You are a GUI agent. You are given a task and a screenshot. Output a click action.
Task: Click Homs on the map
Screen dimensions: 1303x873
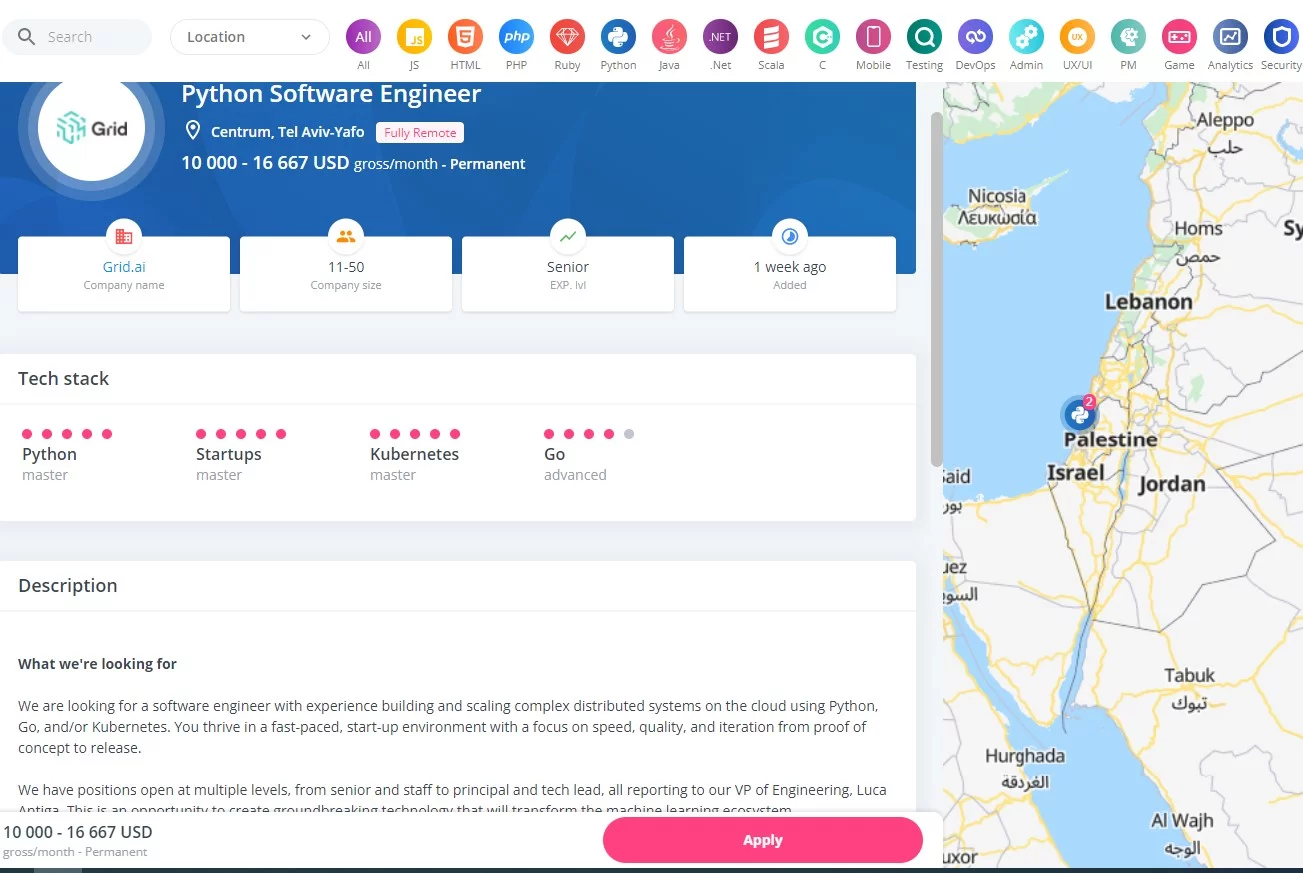[x=1198, y=229]
